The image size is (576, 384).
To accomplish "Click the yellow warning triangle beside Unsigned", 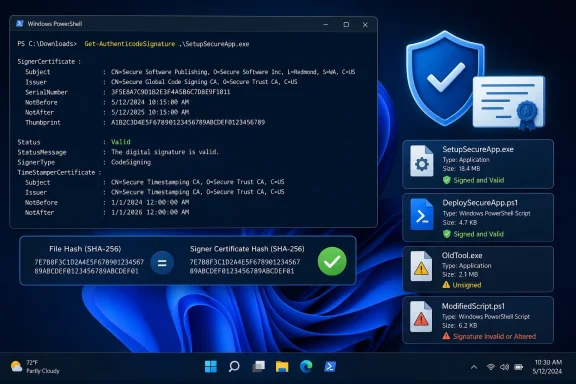I will pos(446,284).
